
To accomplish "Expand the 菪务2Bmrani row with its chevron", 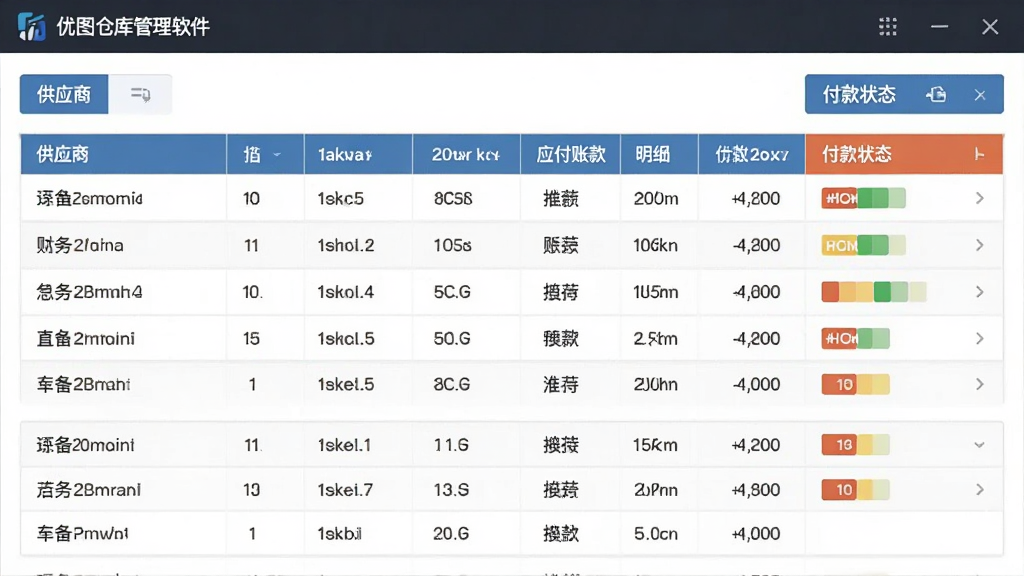I will click(x=979, y=490).
